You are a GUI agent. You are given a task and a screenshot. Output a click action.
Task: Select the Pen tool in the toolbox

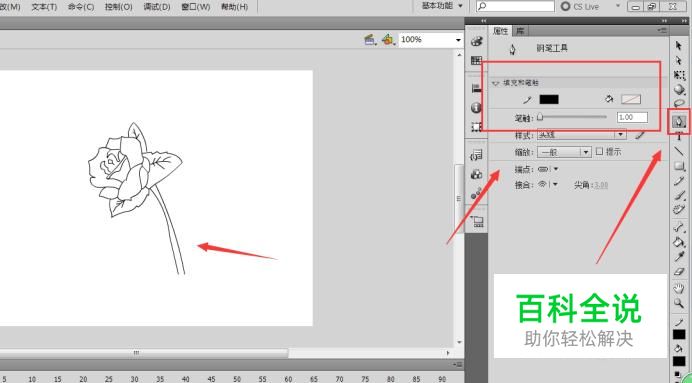point(679,121)
